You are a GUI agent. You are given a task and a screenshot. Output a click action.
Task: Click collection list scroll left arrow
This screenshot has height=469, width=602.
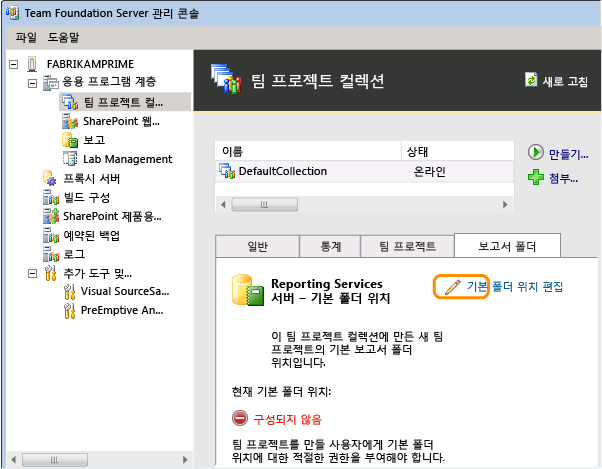coord(223,205)
